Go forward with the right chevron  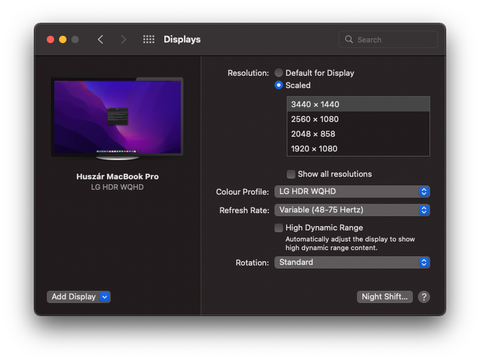click(123, 39)
